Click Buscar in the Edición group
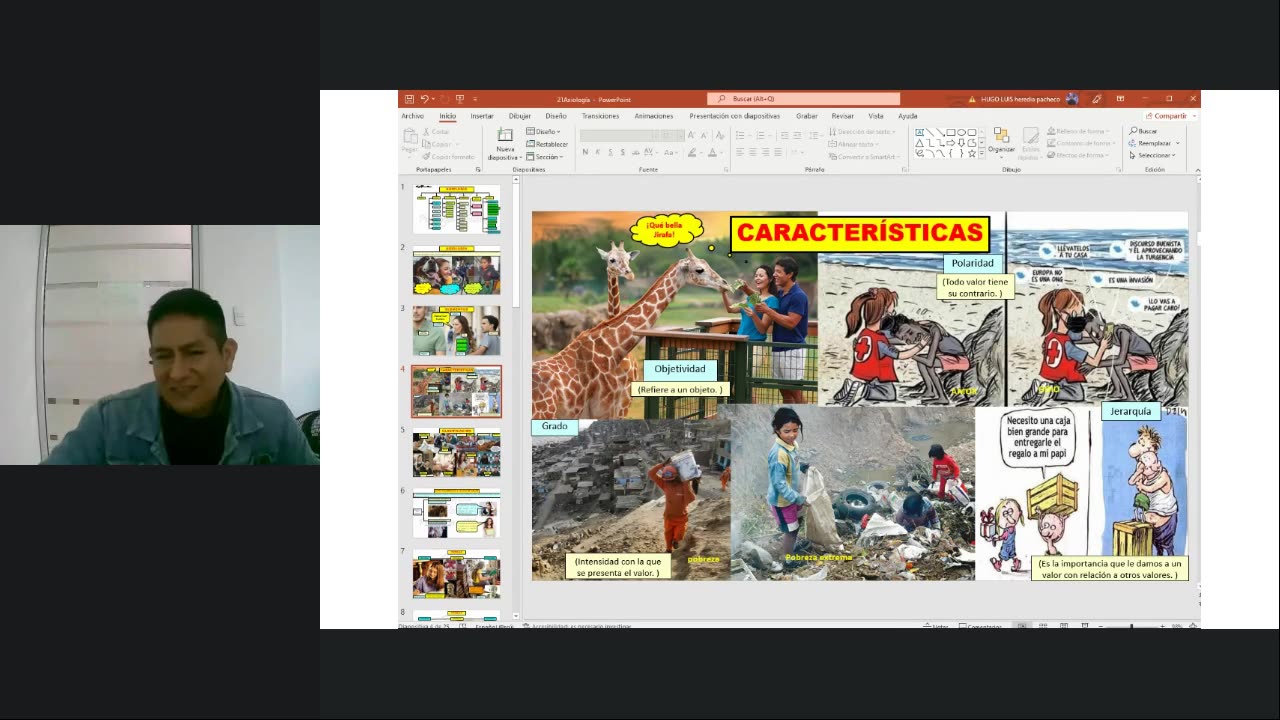 pos(1143,131)
